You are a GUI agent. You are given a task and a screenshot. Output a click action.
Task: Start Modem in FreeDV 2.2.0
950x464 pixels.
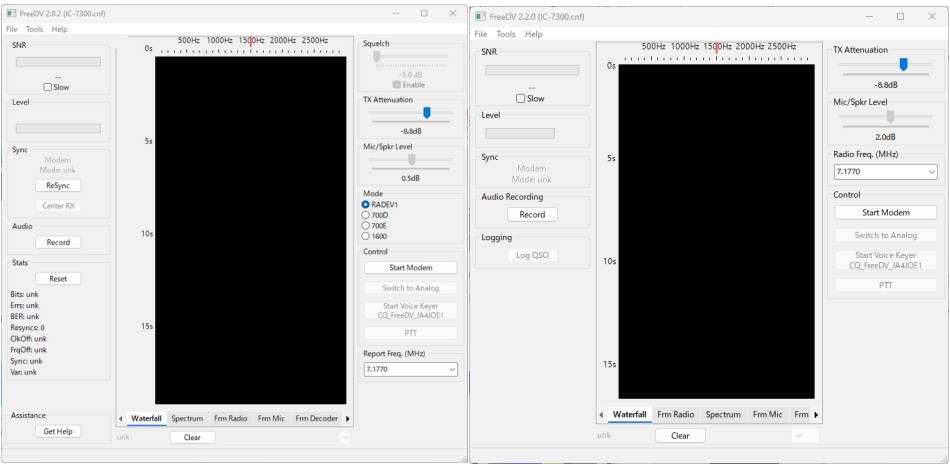click(886, 213)
